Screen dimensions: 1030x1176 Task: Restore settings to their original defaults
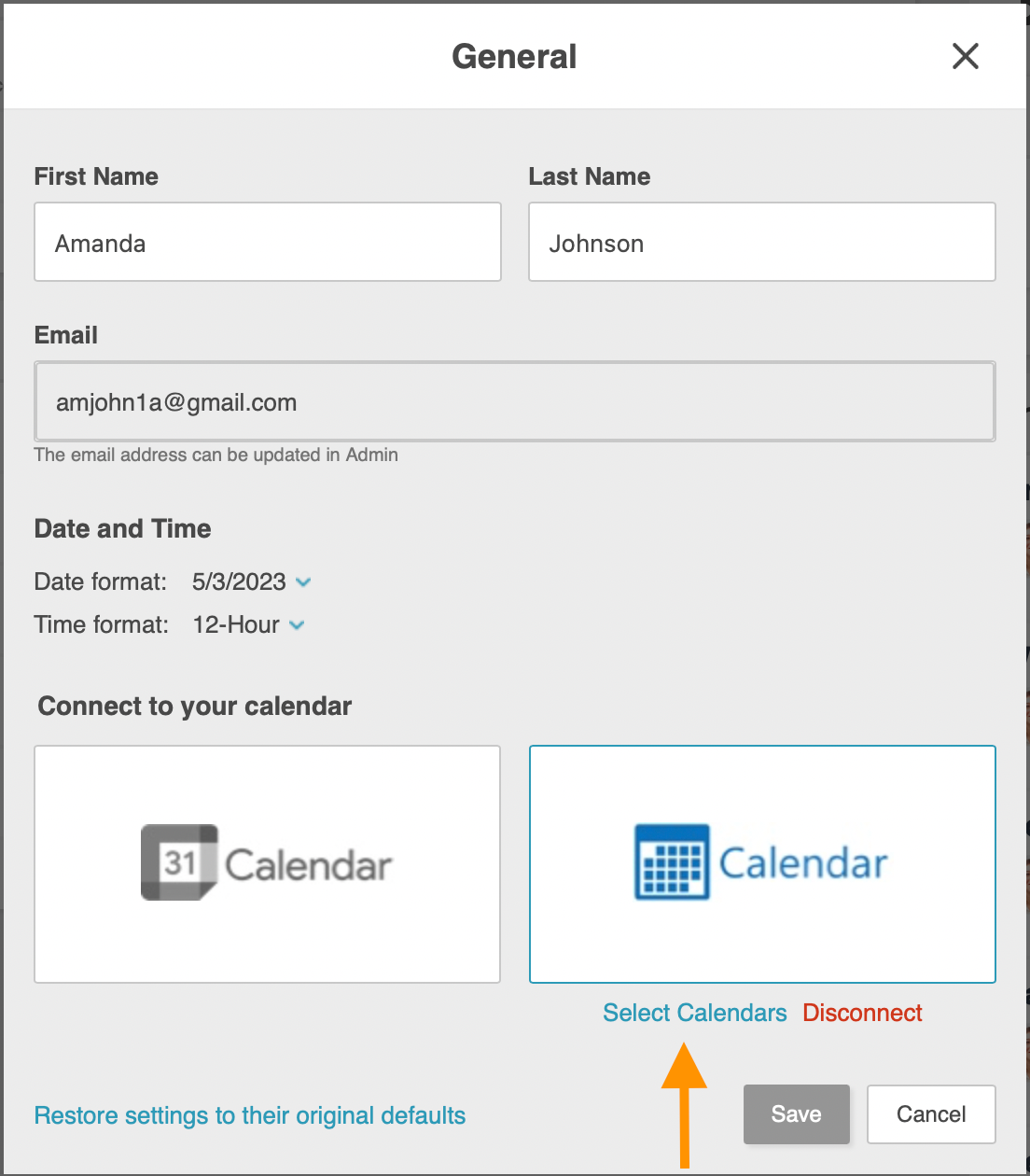point(249,1114)
